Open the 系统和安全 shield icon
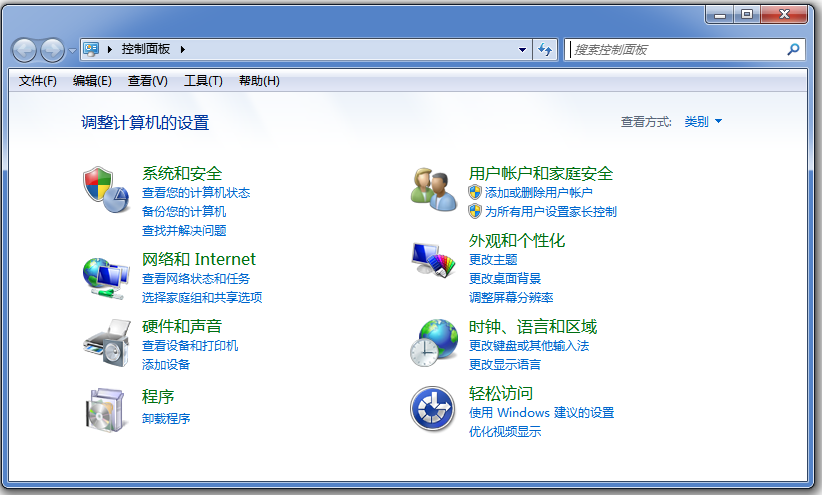 coord(106,189)
